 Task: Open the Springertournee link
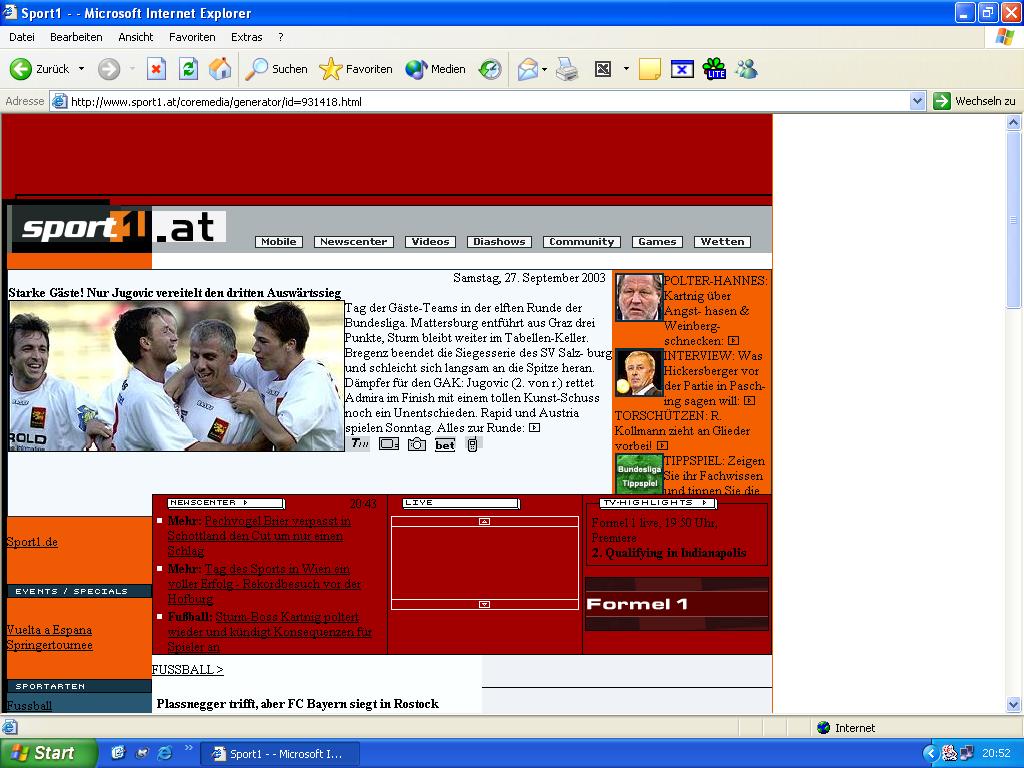coord(50,645)
